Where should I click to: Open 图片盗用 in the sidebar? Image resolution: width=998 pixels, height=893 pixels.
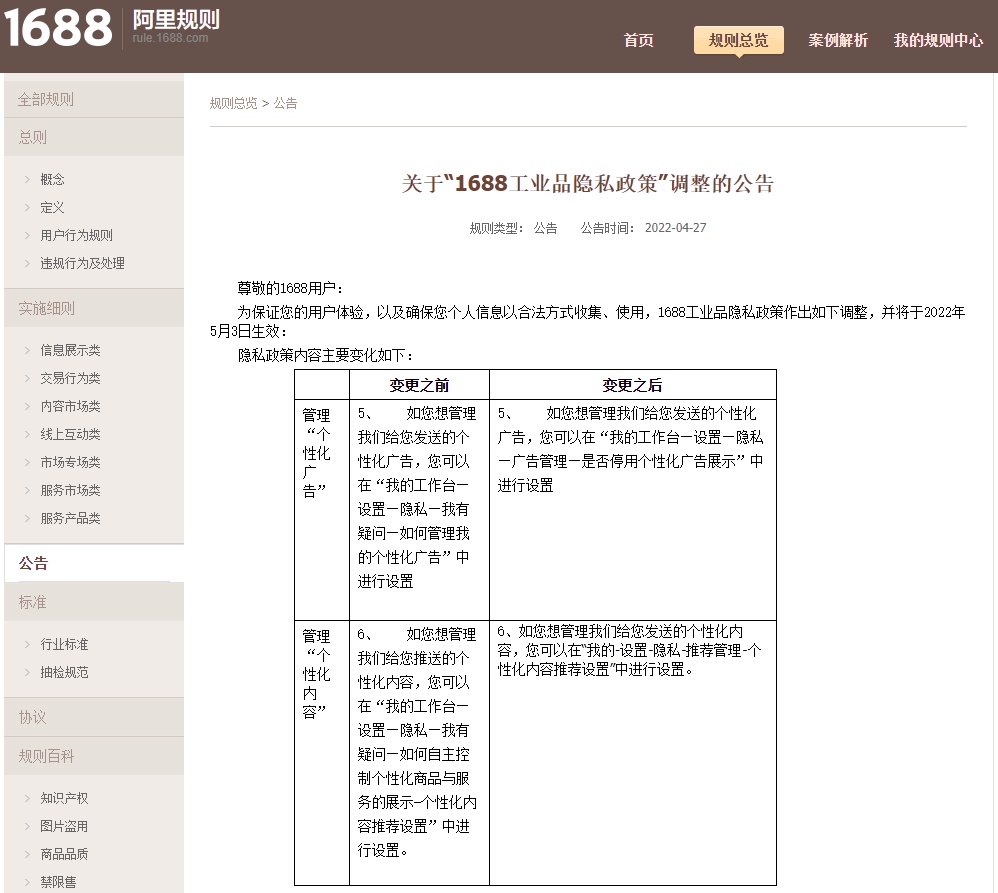(64, 826)
